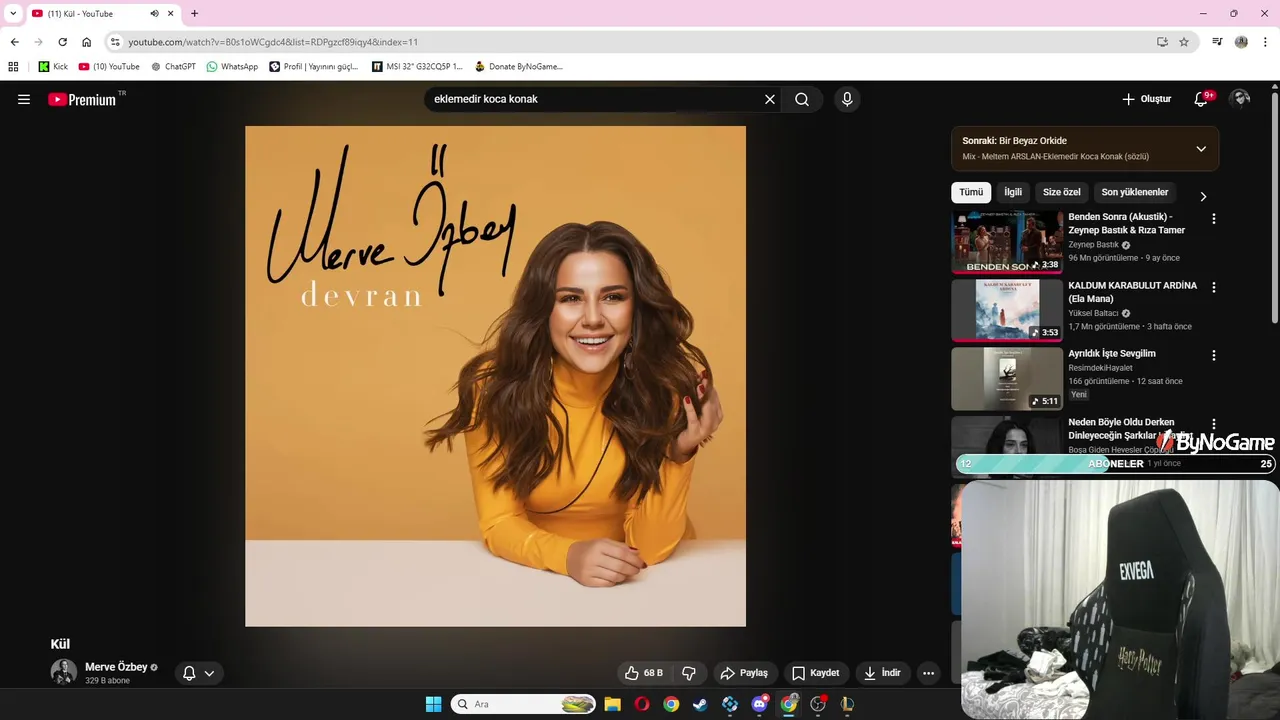Go back with Chrome back arrow
Viewport: 1280px width, 720px height.
coord(14,42)
